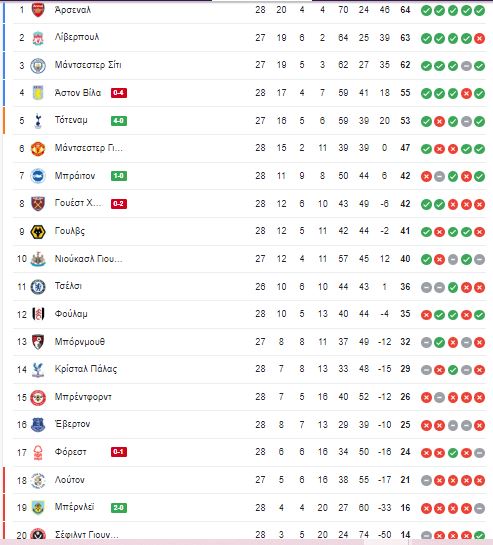Open the Άρσεναλ team name link

click(73, 10)
